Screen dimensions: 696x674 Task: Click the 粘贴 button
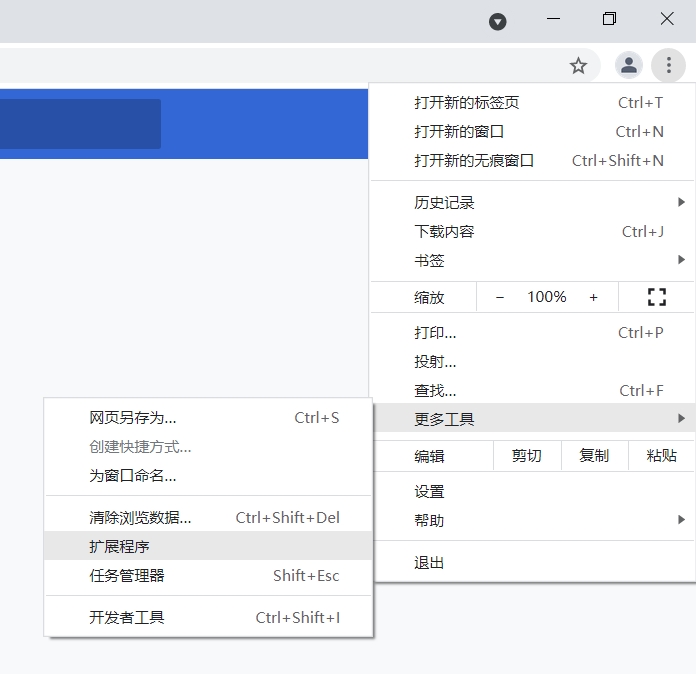pyautogui.click(x=661, y=456)
